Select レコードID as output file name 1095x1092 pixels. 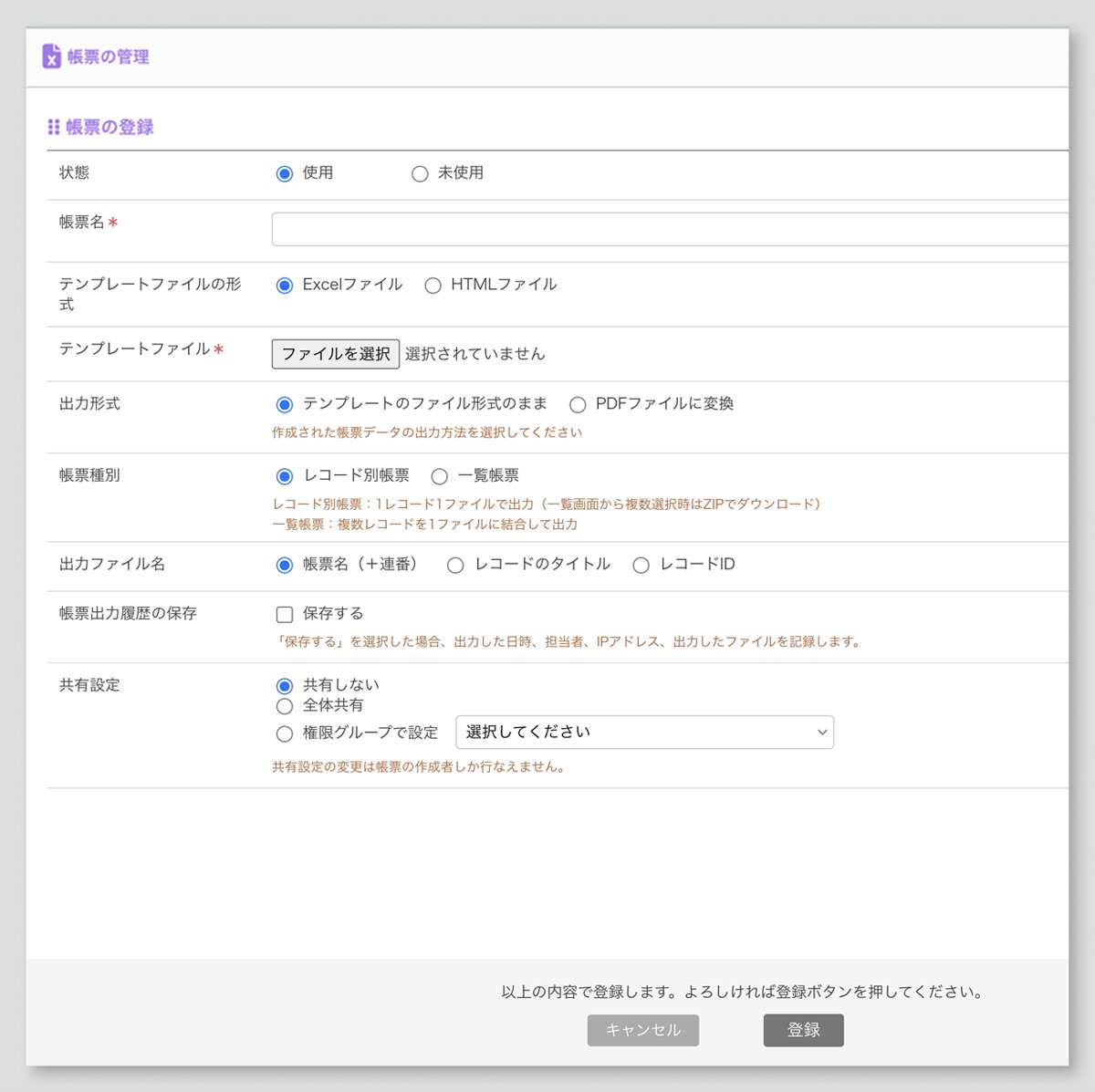[x=641, y=565]
